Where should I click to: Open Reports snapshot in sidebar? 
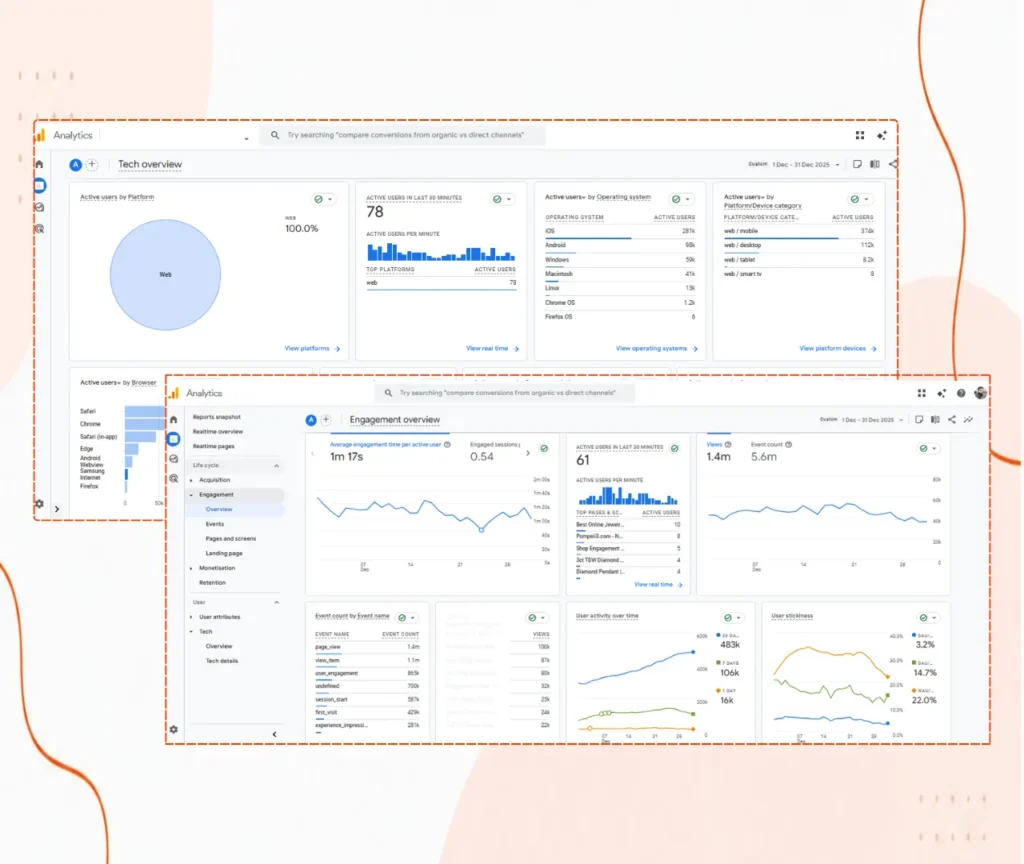click(216, 417)
